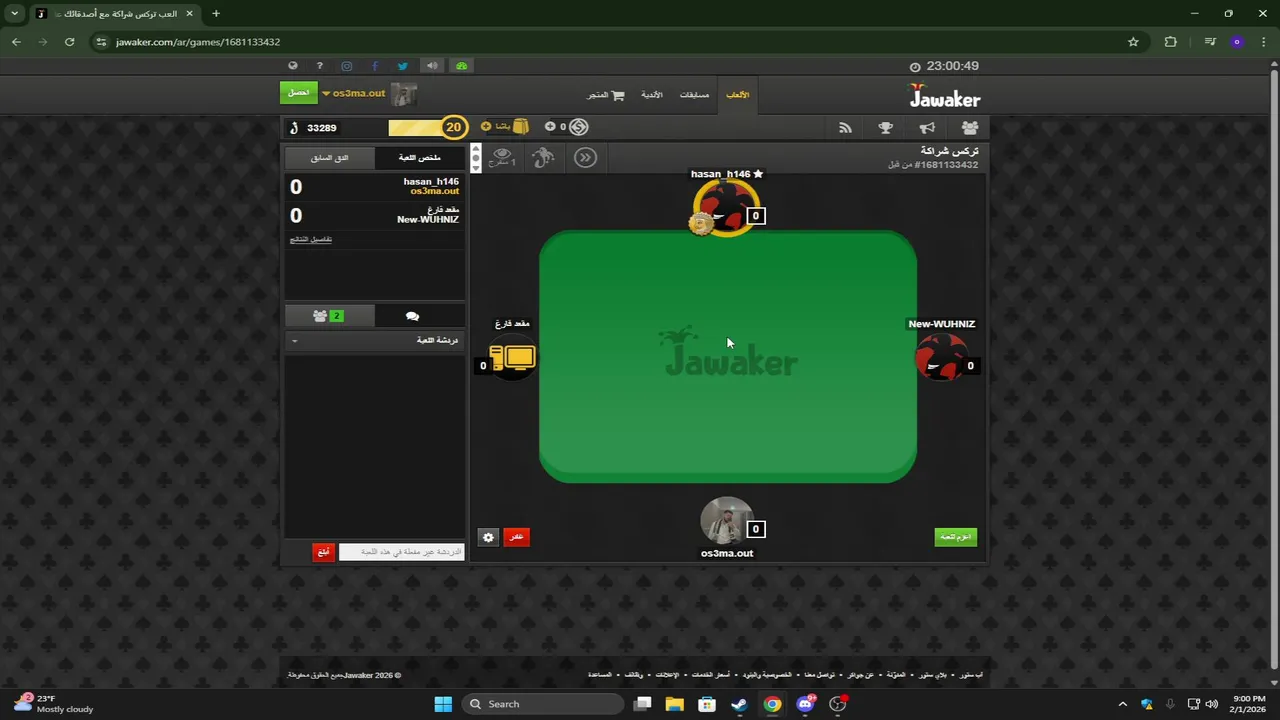1280x720 pixels.
Task: Open a new browser tab
Action: pyautogui.click(x=215, y=14)
